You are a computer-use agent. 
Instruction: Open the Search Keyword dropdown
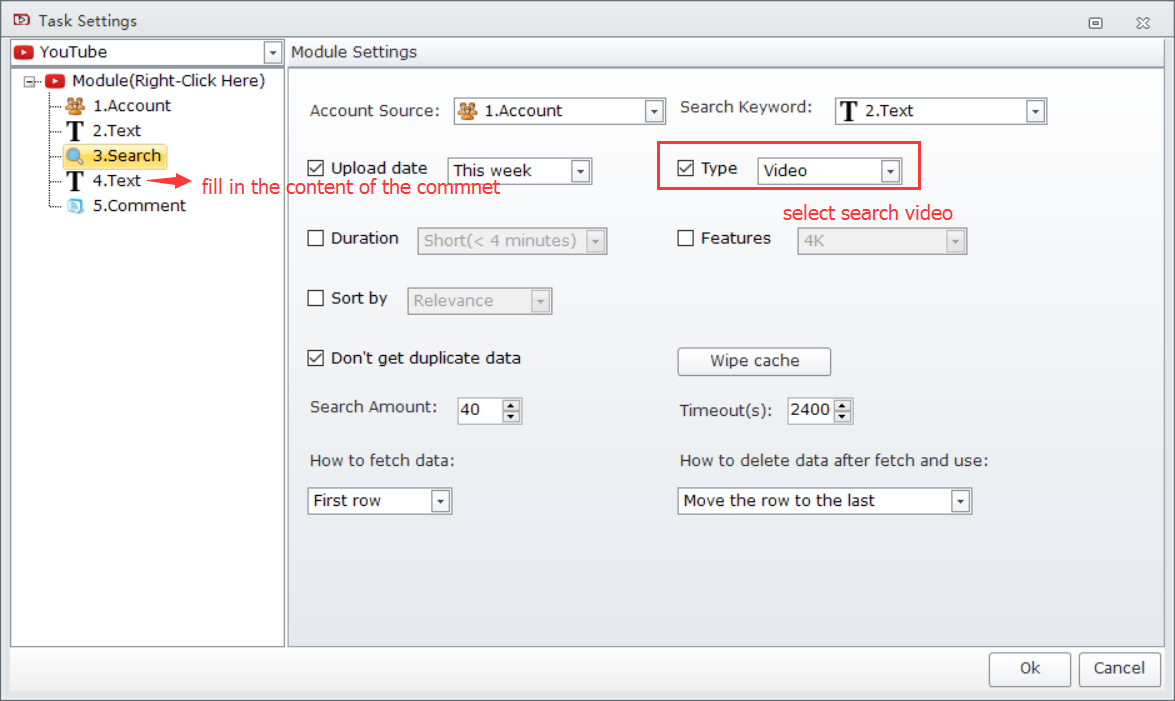pyautogui.click(x=1036, y=111)
